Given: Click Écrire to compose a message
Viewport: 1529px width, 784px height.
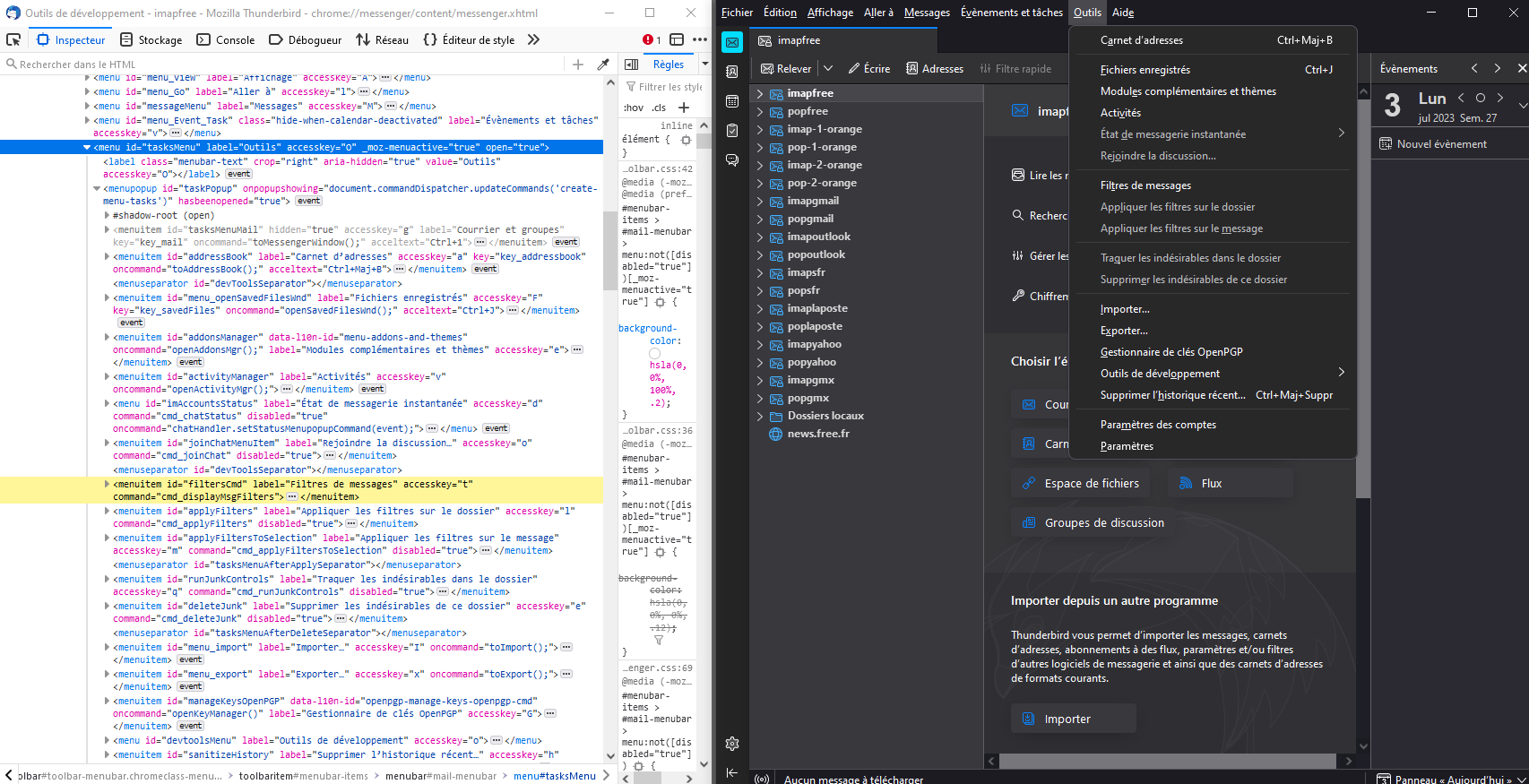Looking at the screenshot, I should [x=869, y=69].
